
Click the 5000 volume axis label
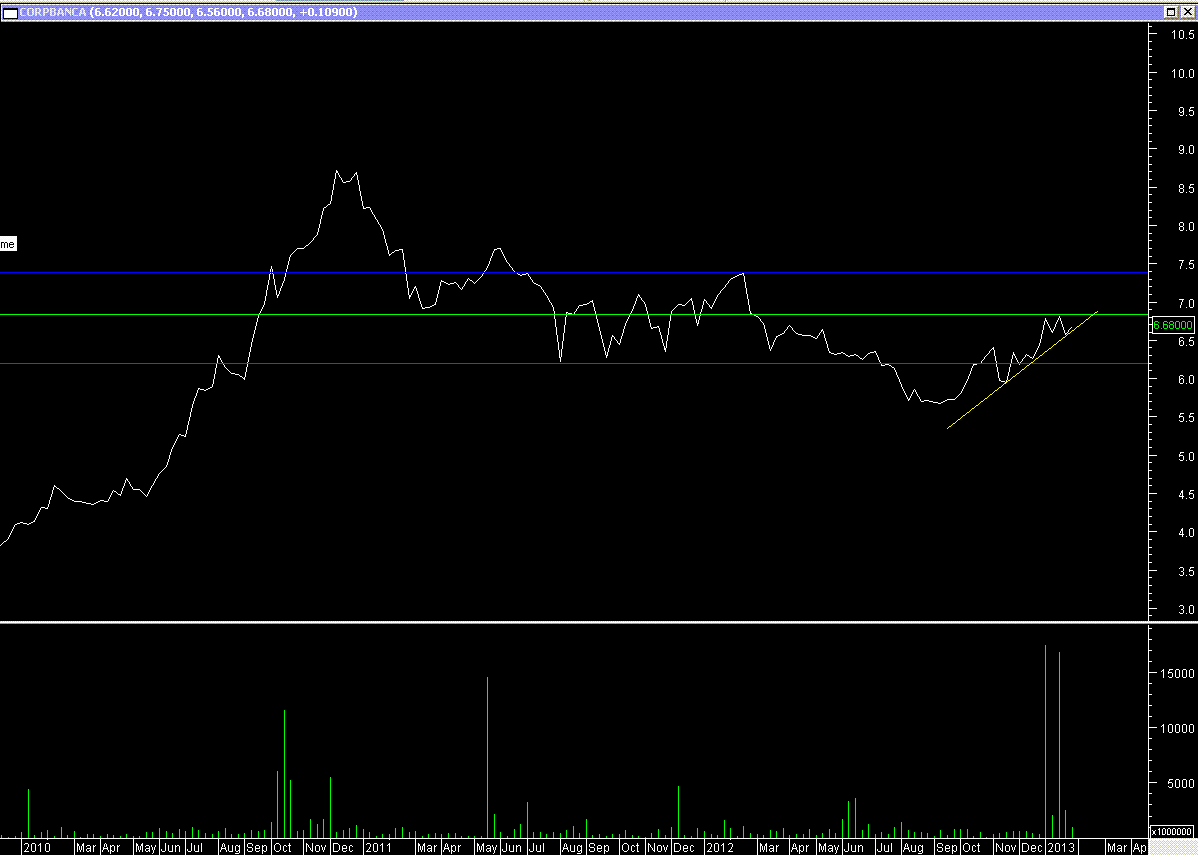(x=1182, y=784)
